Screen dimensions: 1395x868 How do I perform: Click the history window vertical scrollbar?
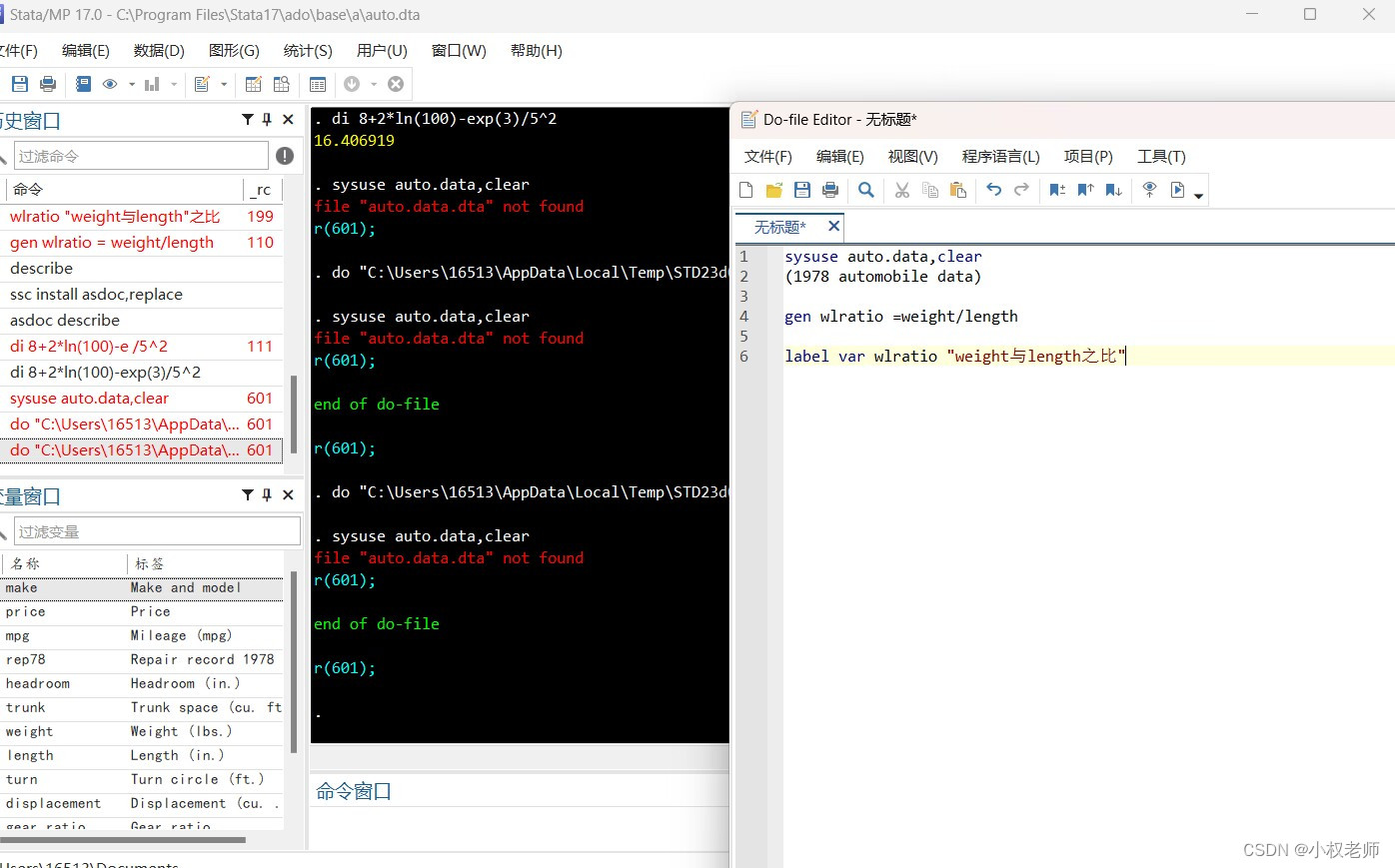(x=293, y=415)
